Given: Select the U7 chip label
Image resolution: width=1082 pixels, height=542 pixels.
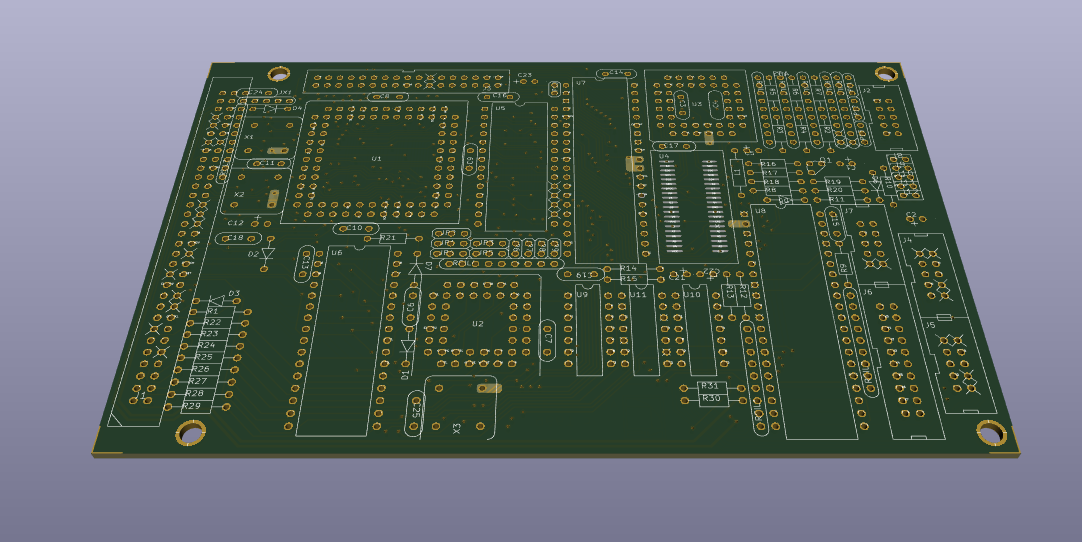Looking at the screenshot, I should tap(580, 83).
